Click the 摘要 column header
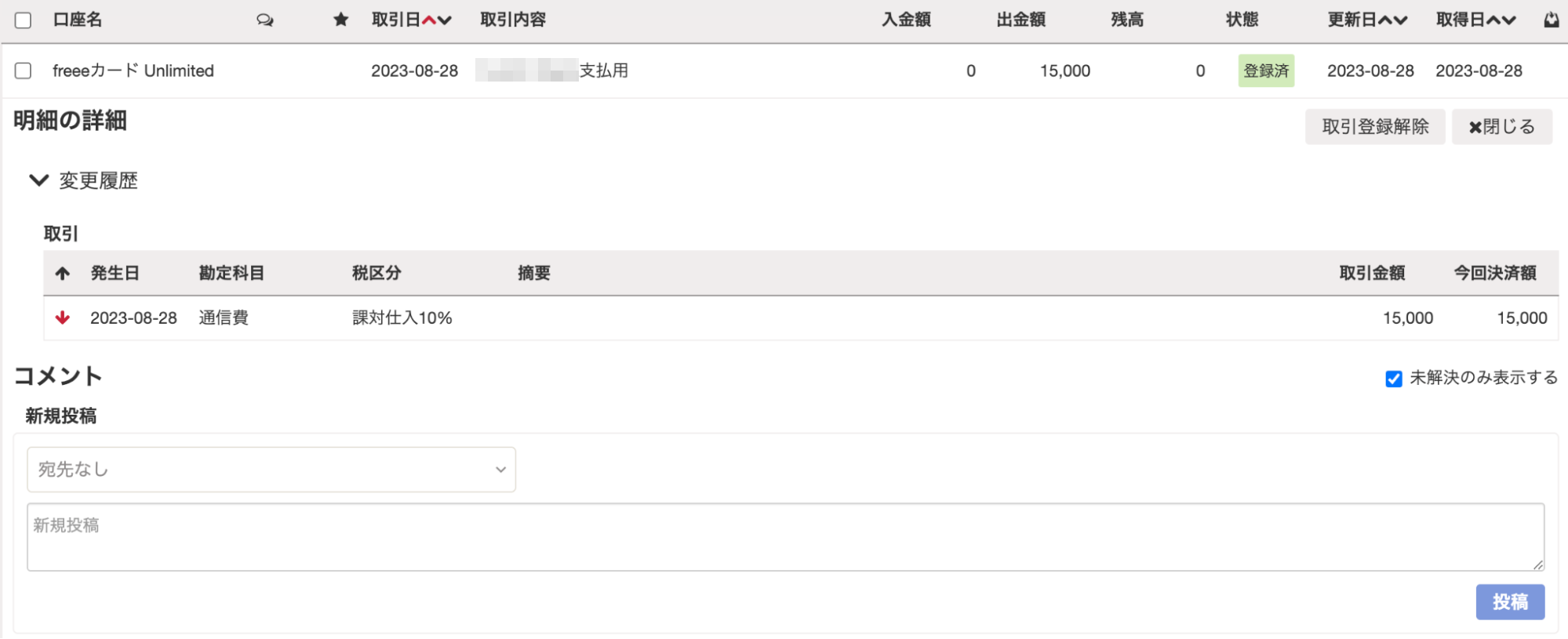1568x639 pixels. (x=534, y=273)
